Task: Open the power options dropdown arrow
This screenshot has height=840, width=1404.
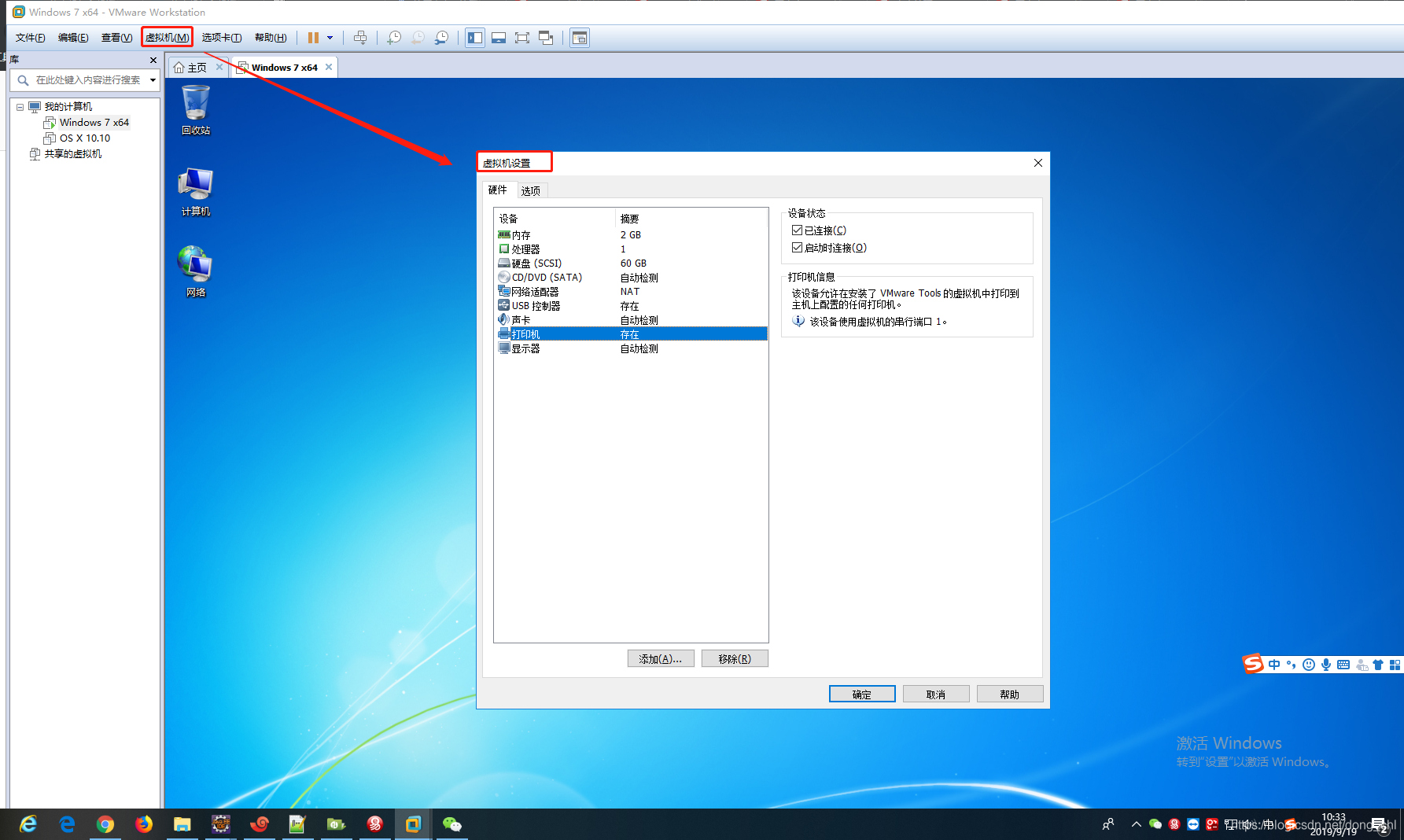Action: (330, 38)
